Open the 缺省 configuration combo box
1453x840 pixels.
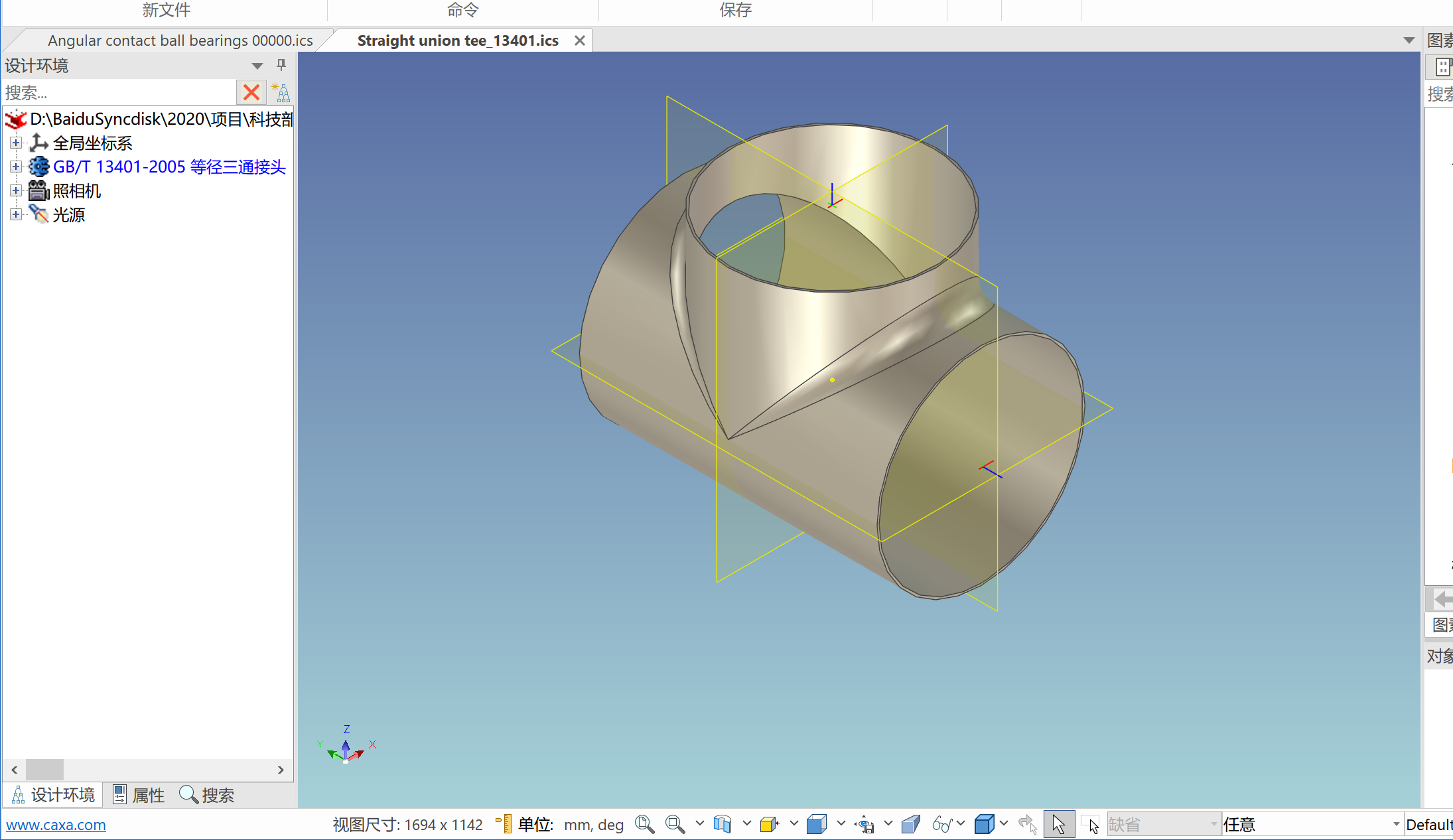[1164, 824]
